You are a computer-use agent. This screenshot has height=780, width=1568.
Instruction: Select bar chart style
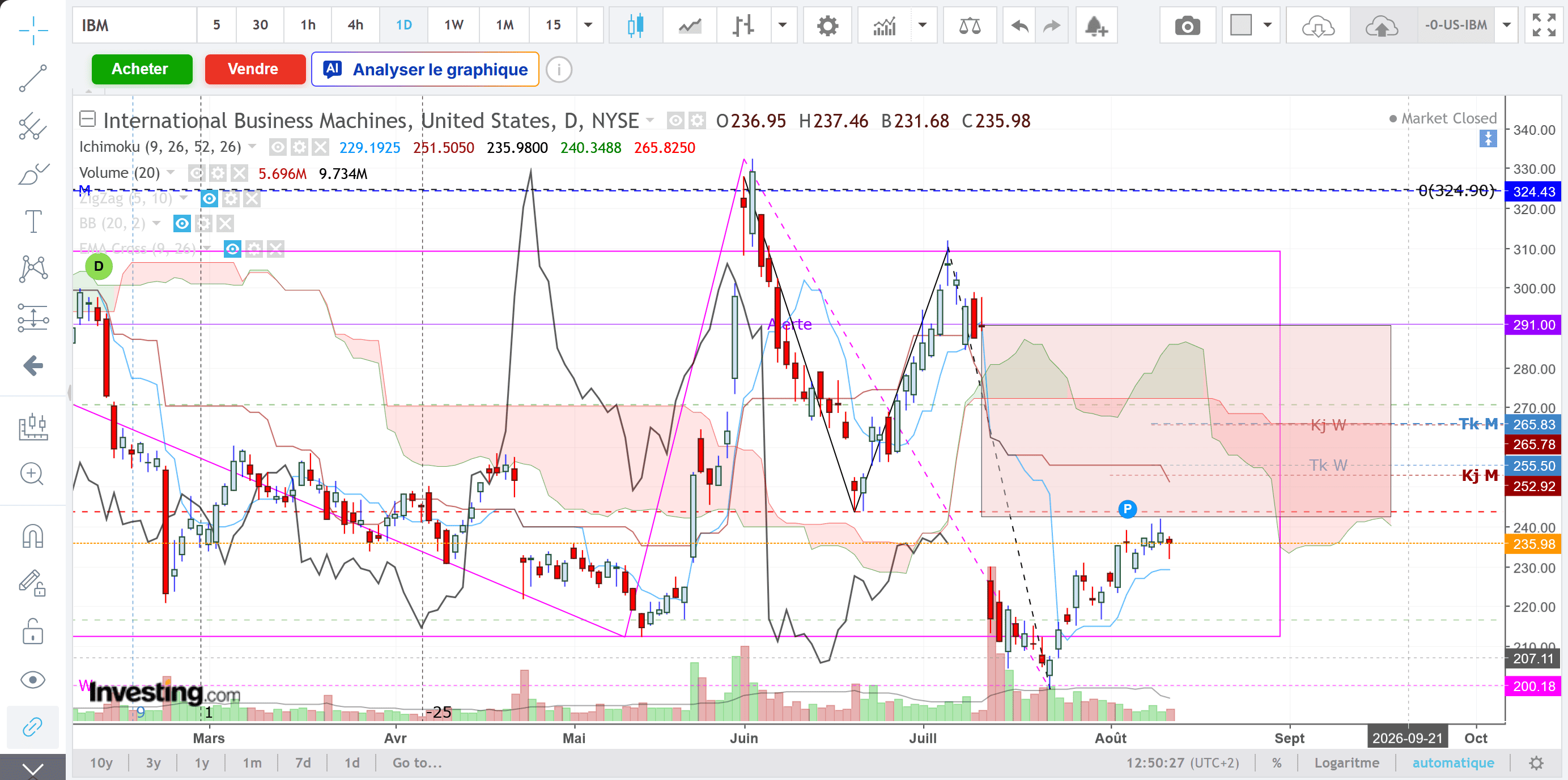point(743,25)
